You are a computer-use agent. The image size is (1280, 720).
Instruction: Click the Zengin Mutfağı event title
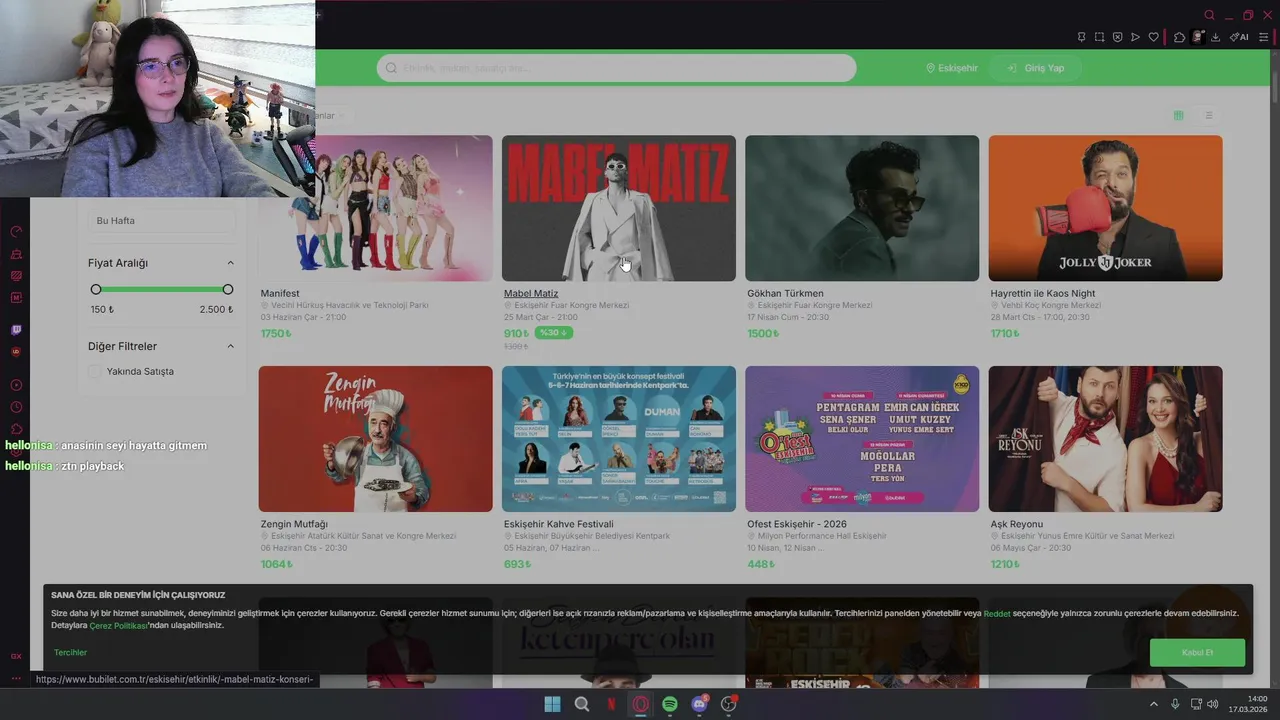(294, 524)
